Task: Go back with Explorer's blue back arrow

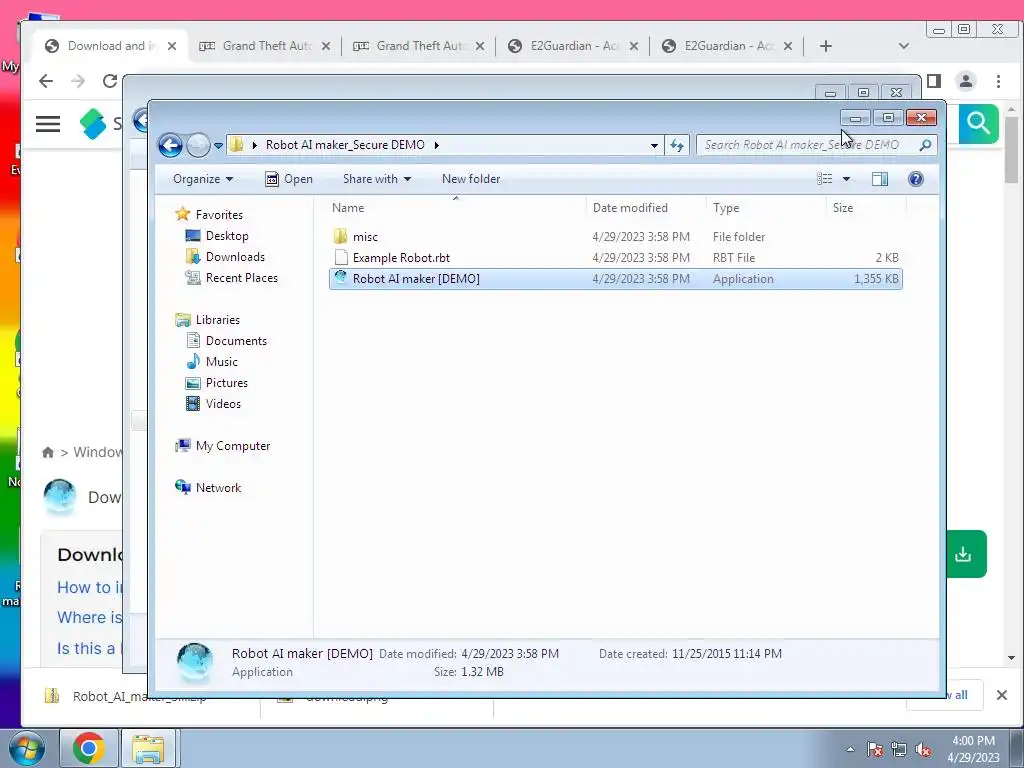Action: click(x=170, y=145)
